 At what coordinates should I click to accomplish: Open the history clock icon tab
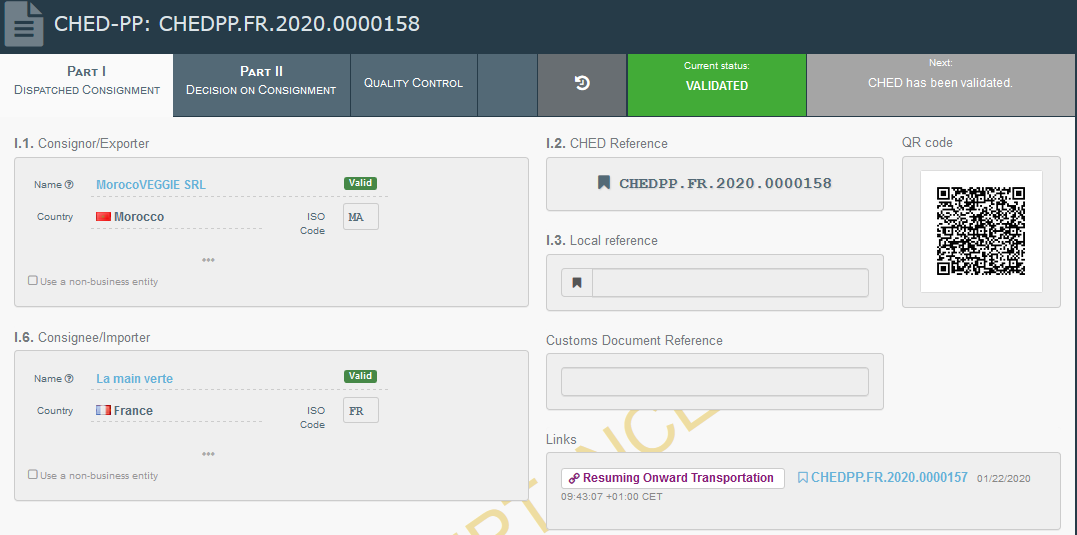click(x=582, y=84)
